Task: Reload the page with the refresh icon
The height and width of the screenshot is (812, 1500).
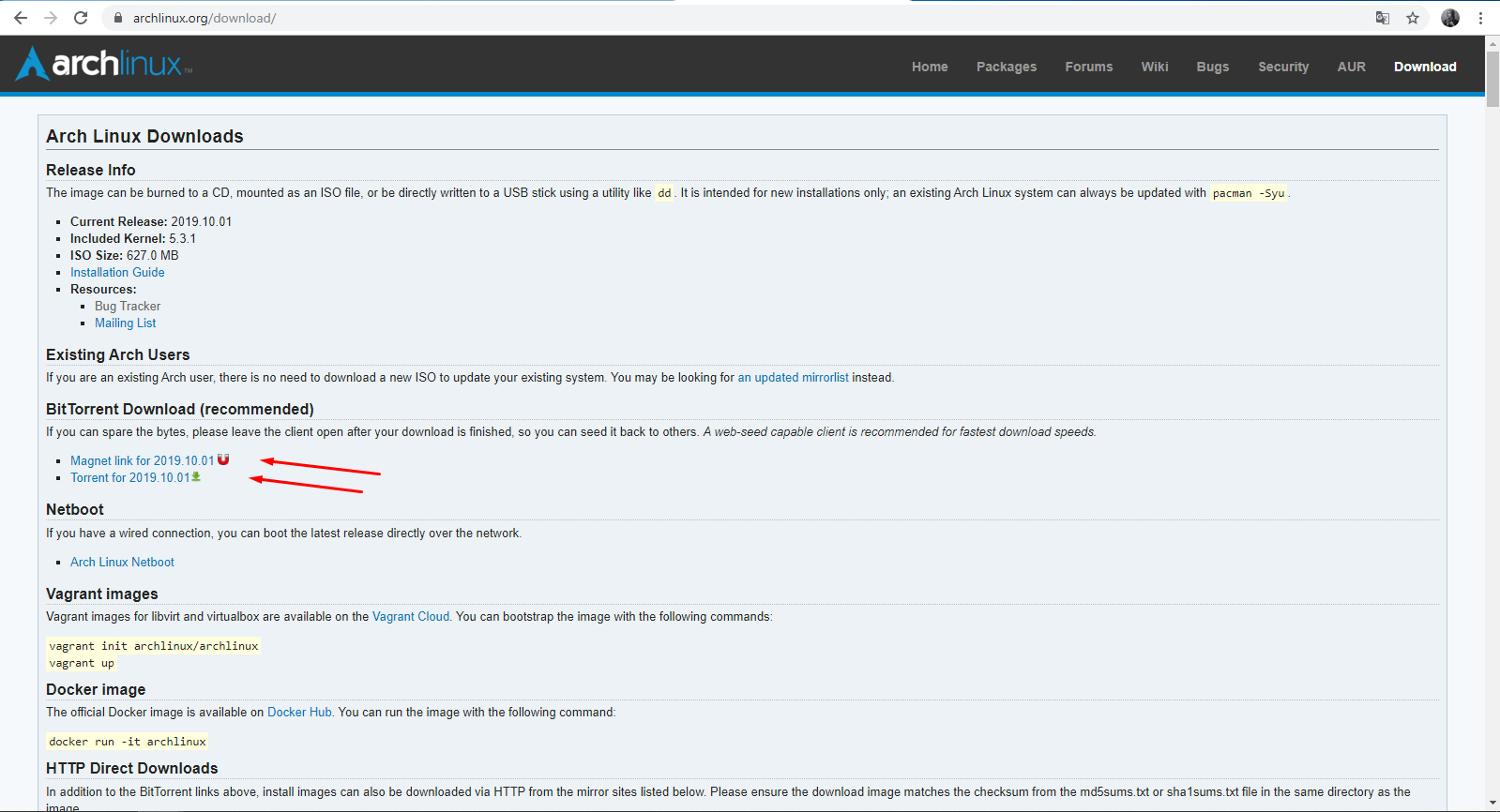Action: pos(81,18)
